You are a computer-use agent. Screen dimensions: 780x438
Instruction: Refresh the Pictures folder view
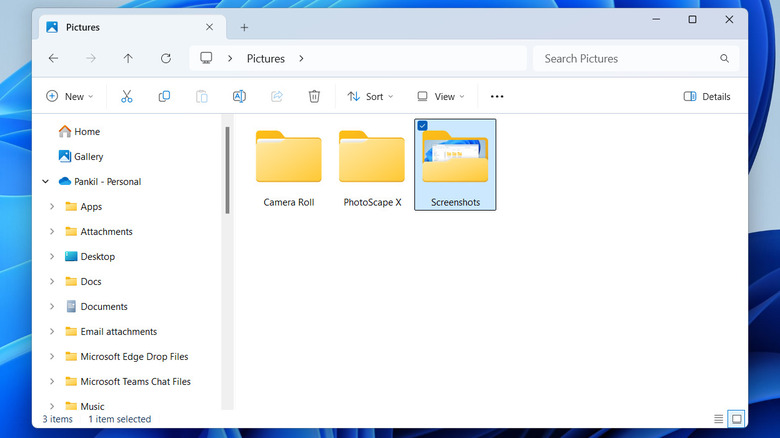click(165, 59)
